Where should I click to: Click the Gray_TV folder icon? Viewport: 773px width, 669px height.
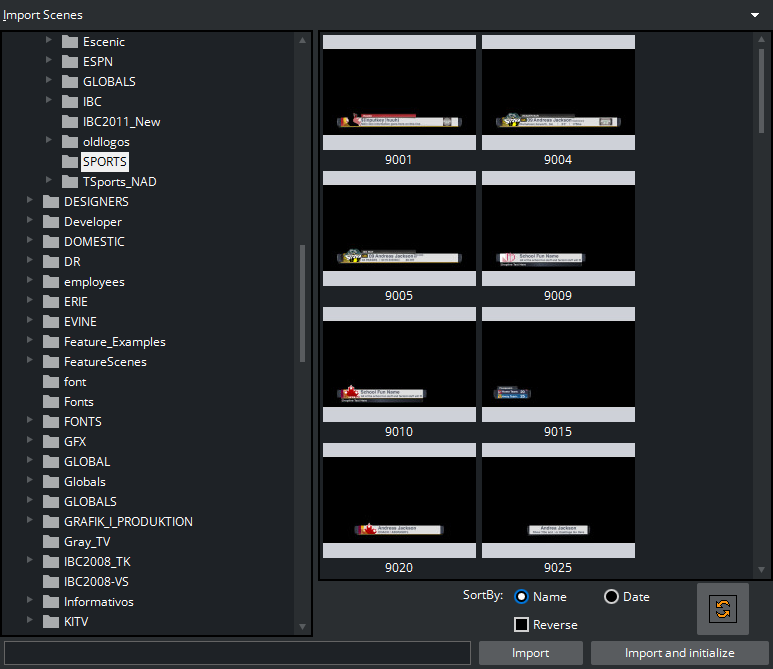coord(51,542)
